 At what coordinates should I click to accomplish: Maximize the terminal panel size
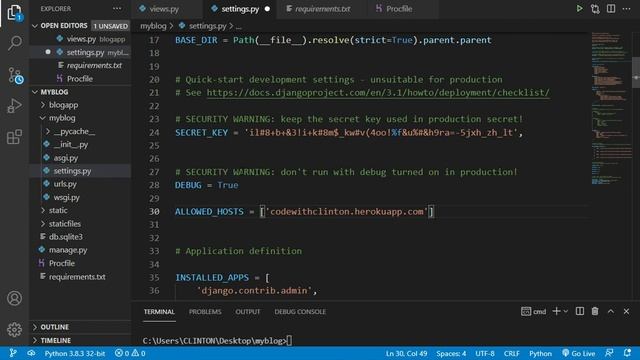tap(611, 311)
